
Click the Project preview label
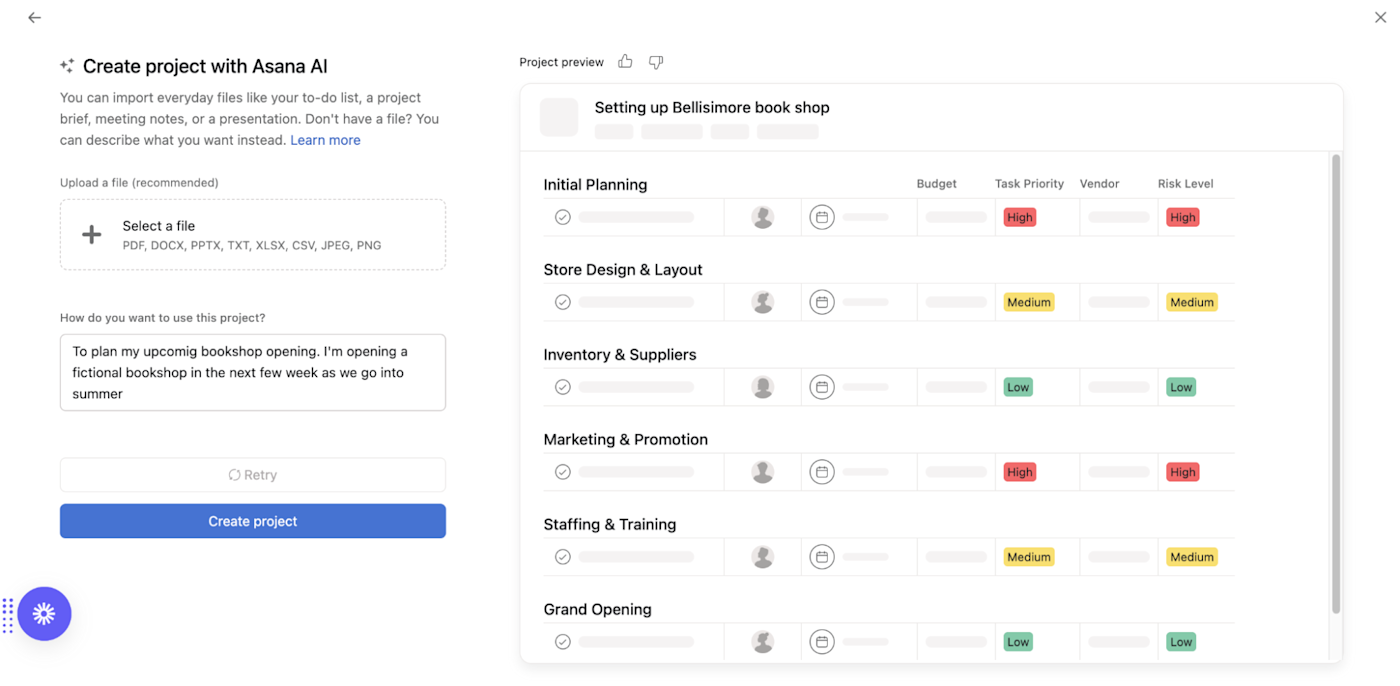(x=562, y=62)
